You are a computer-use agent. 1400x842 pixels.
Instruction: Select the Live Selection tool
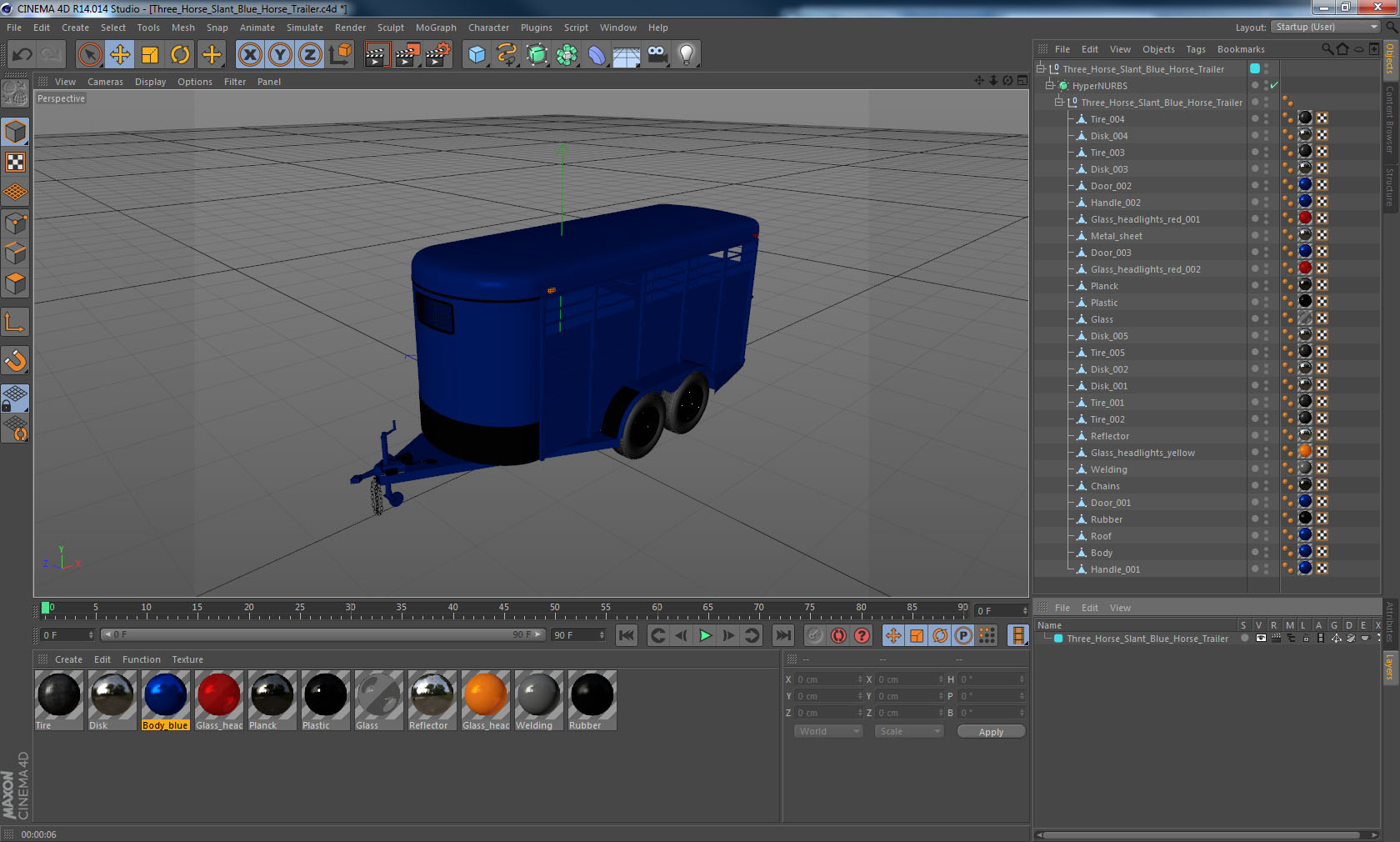click(89, 55)
